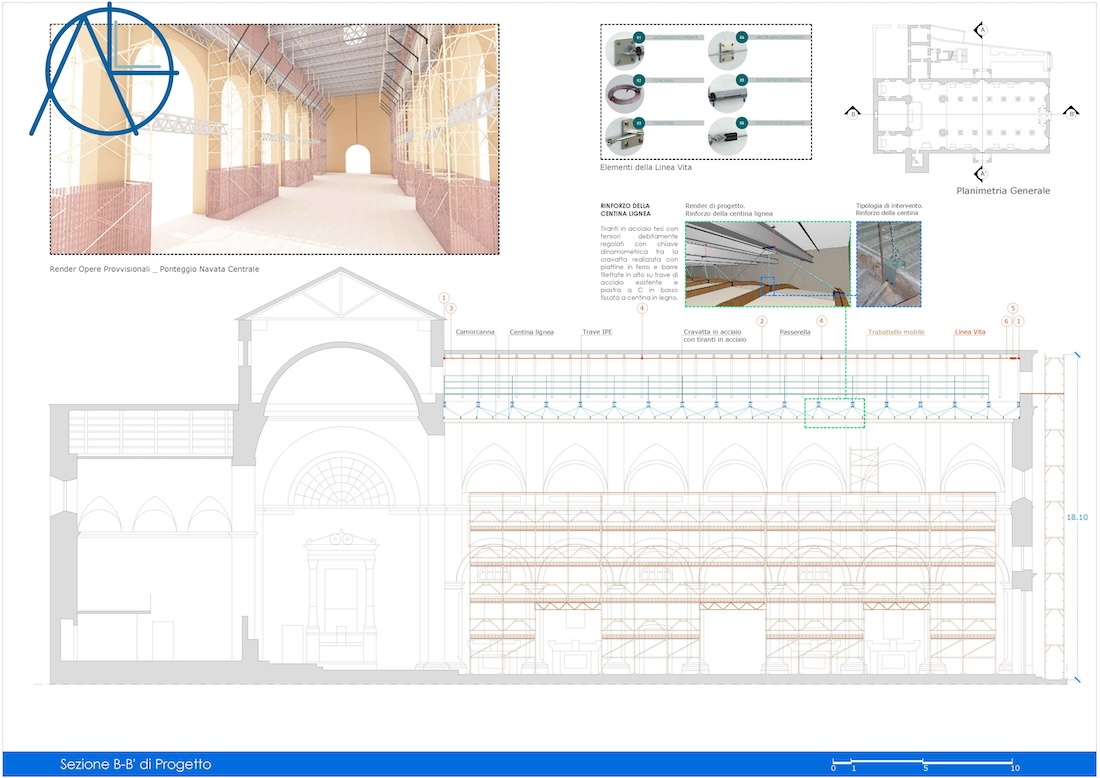Click element 03 tensioner image
Screen dimensions: 1100x778
point(625,135)
